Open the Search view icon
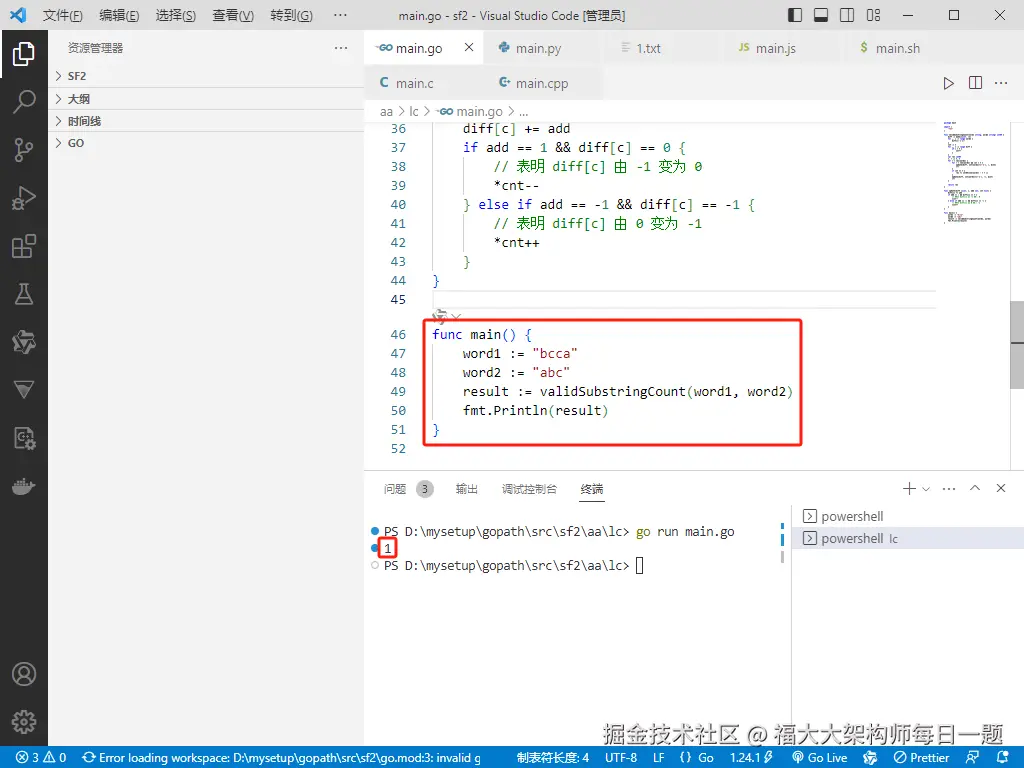 point(24,102)
